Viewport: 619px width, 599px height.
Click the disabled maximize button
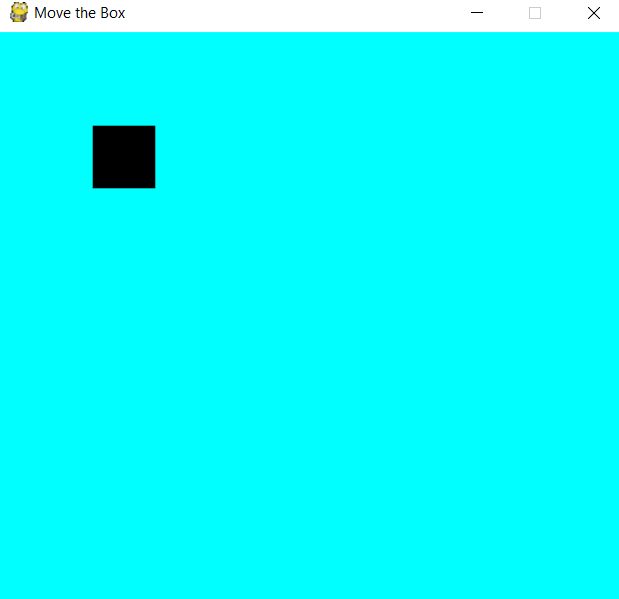[535, 13]
